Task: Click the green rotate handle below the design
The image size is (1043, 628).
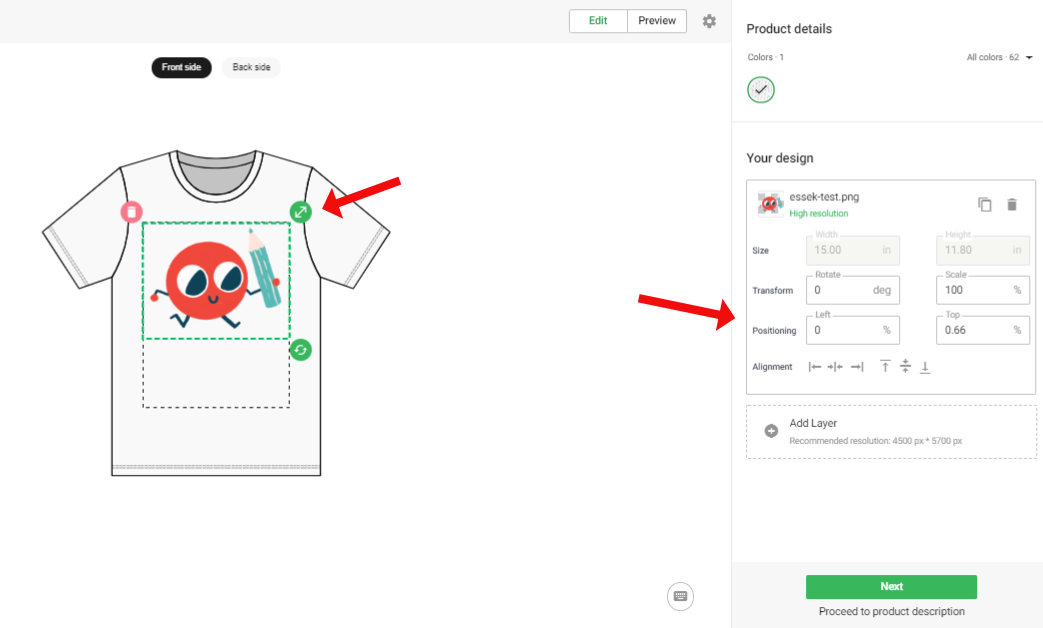Action: (x=301, y=350)
